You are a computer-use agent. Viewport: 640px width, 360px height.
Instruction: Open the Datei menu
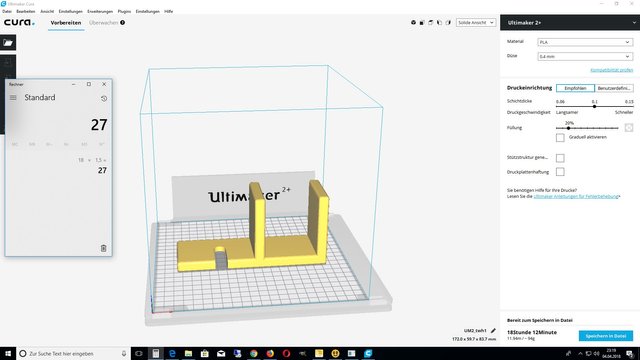click(x=7, y=11)
